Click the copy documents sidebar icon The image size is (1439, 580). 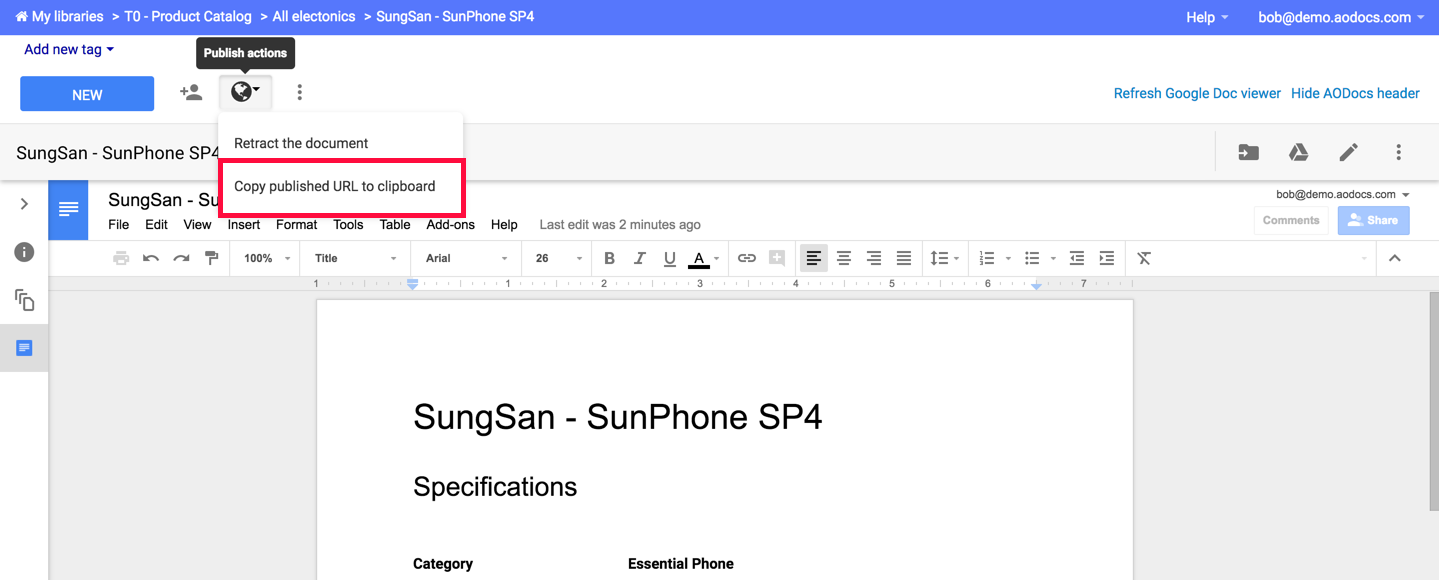point(24,299)
